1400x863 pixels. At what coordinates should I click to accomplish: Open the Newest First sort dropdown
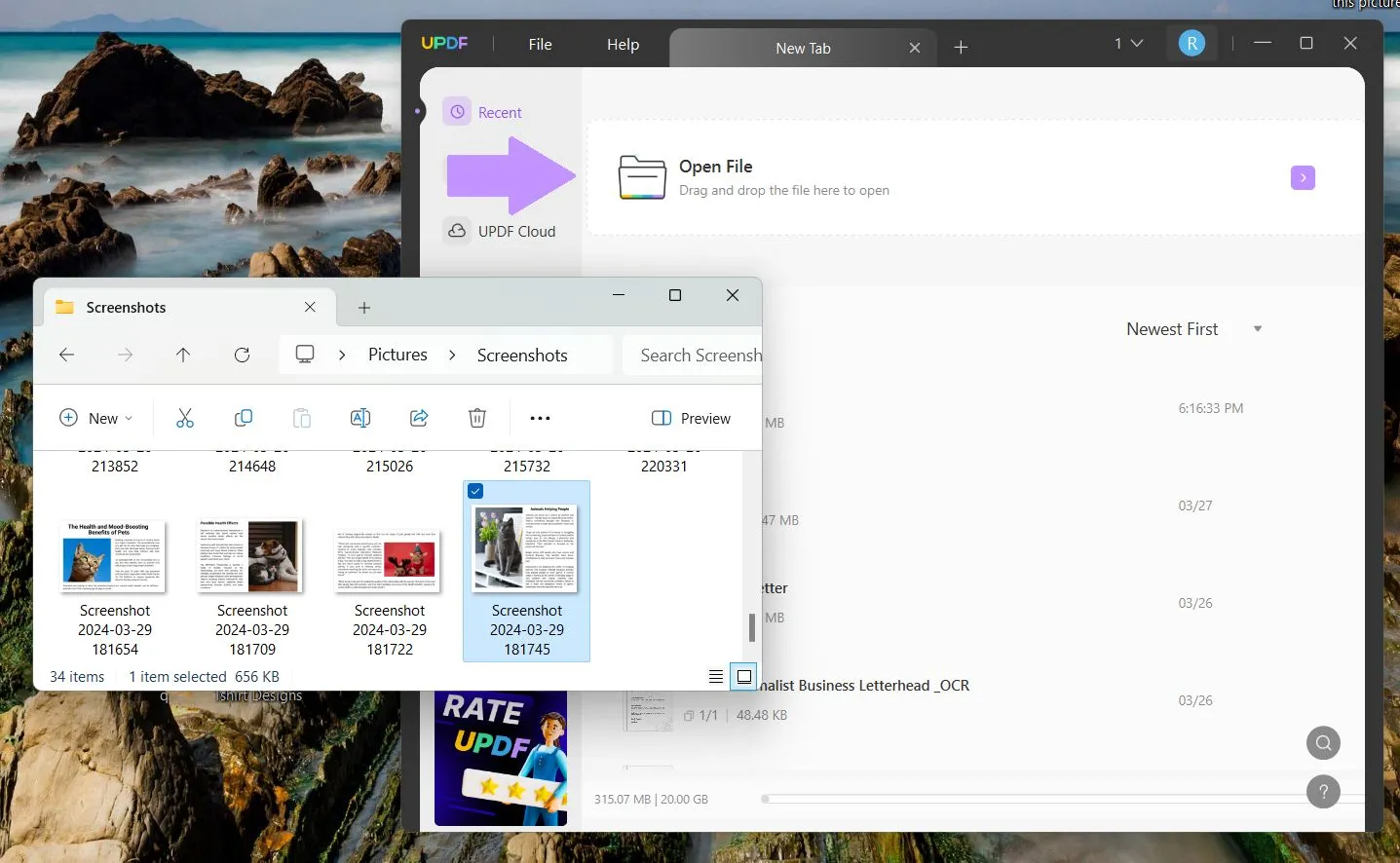point(1193,329)
